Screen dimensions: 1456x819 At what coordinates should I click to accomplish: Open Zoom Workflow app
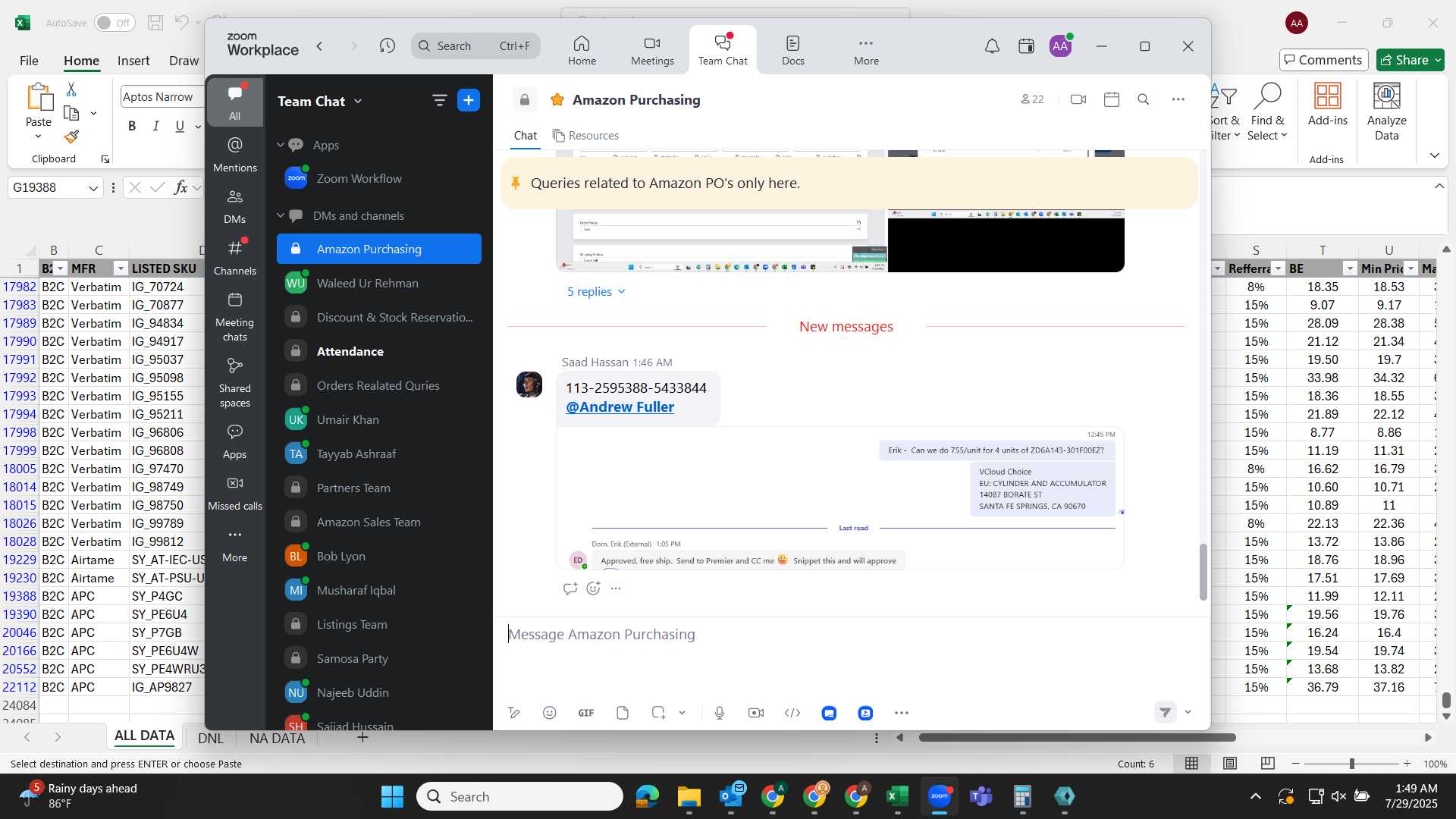379,178
